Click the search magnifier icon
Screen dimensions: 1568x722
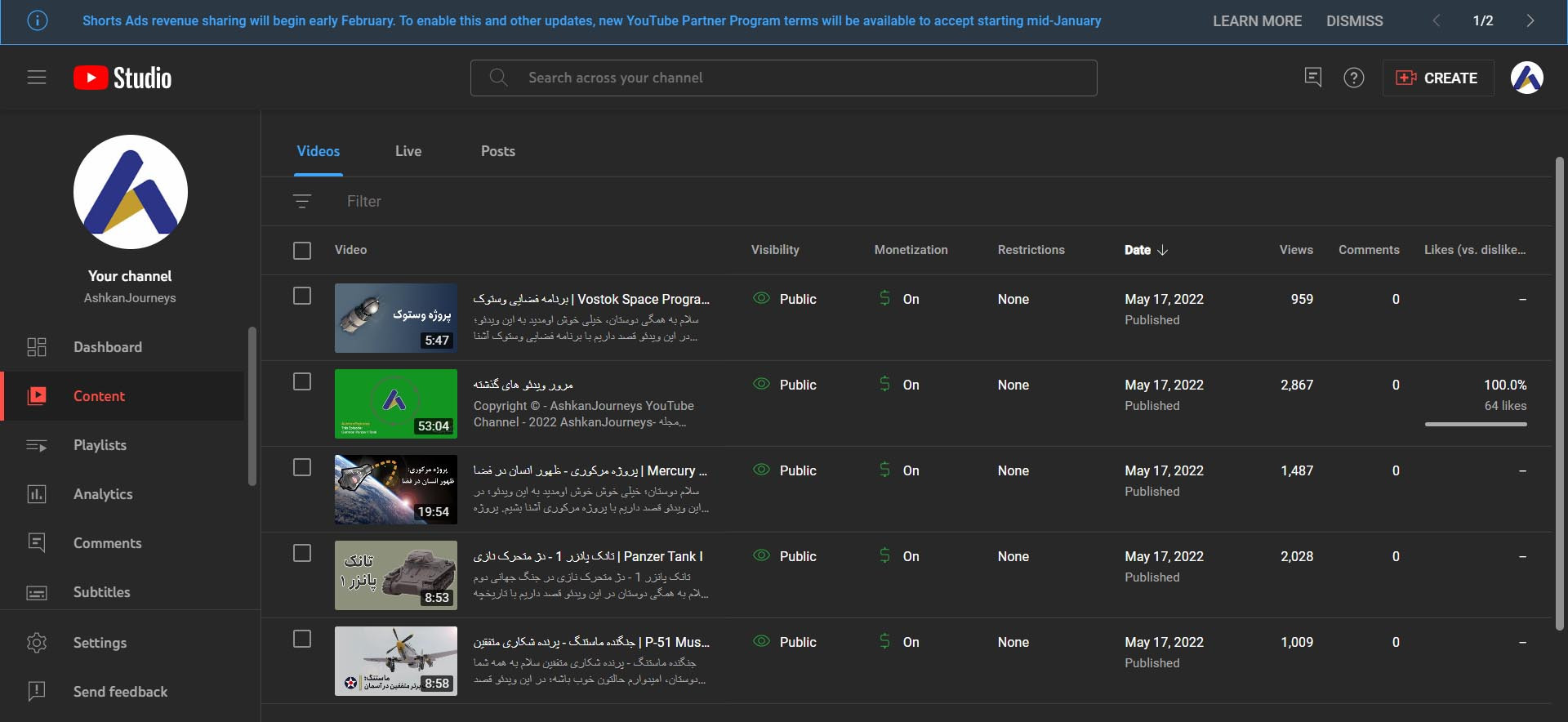click(498, 78)
